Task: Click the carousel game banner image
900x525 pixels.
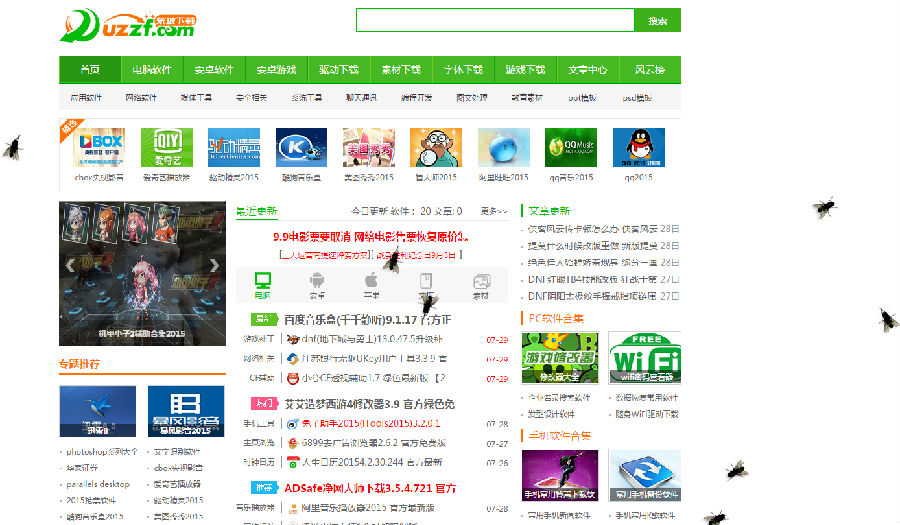Action: (x=142, y=273)
